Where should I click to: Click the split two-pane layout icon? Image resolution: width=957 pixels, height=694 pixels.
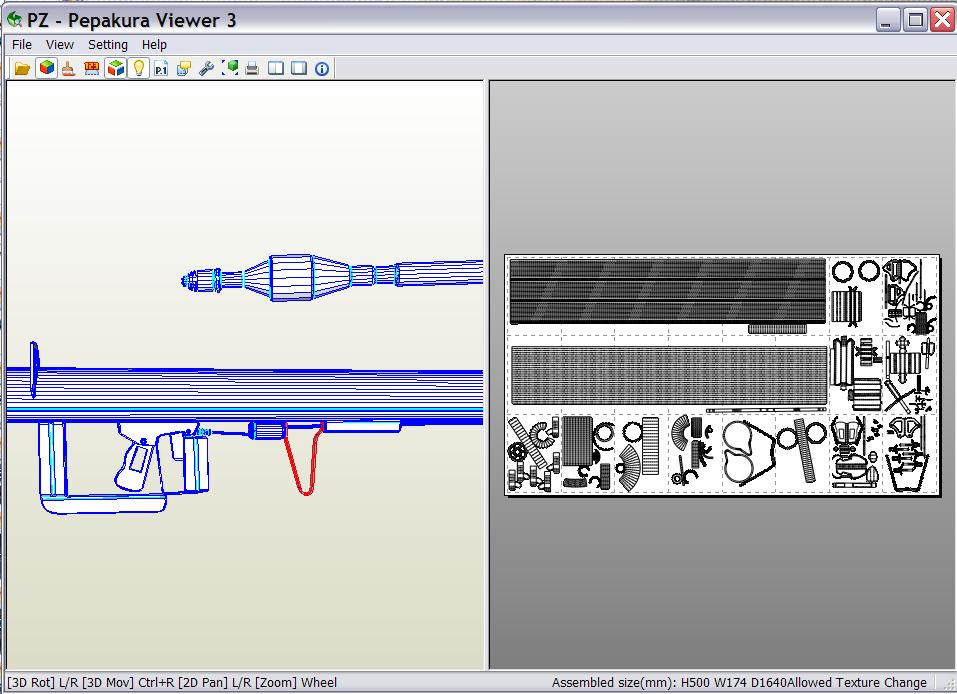275,68
